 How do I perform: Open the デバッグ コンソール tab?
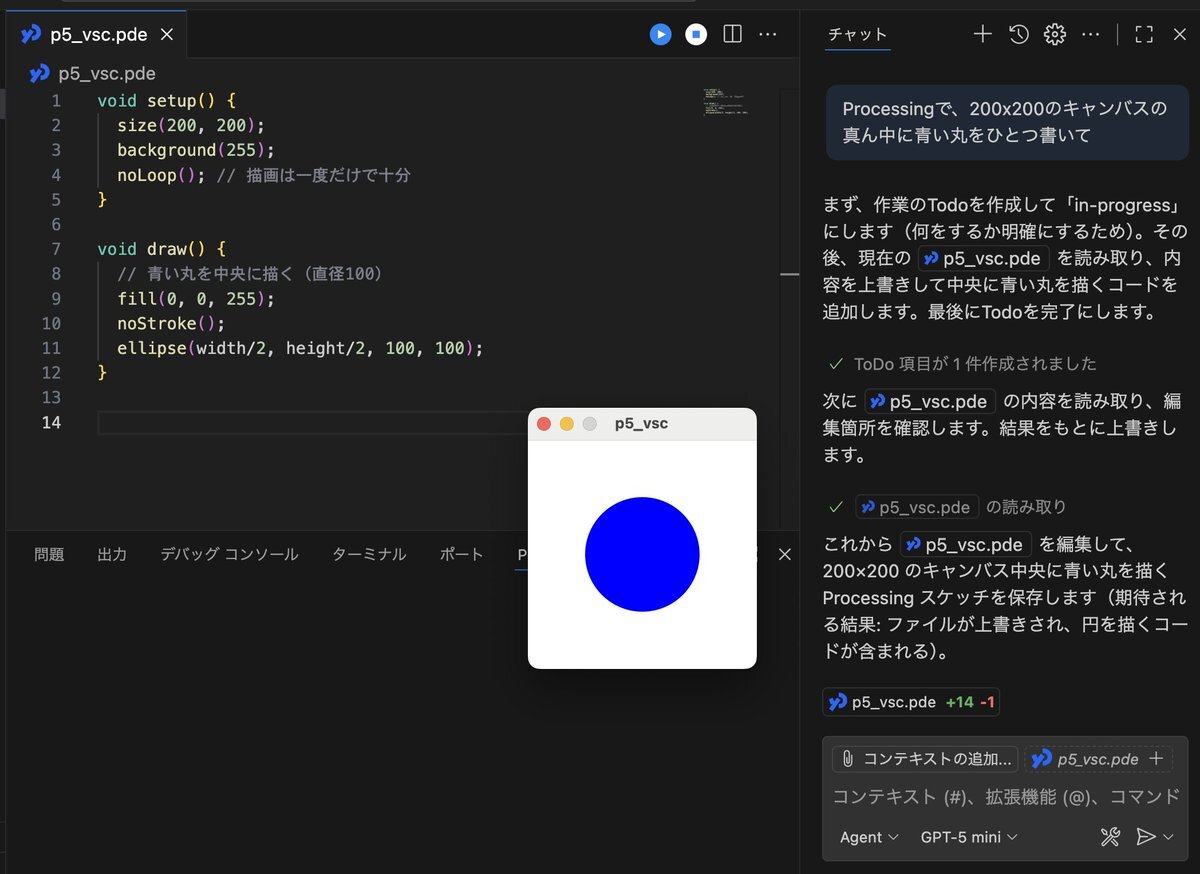229,554
